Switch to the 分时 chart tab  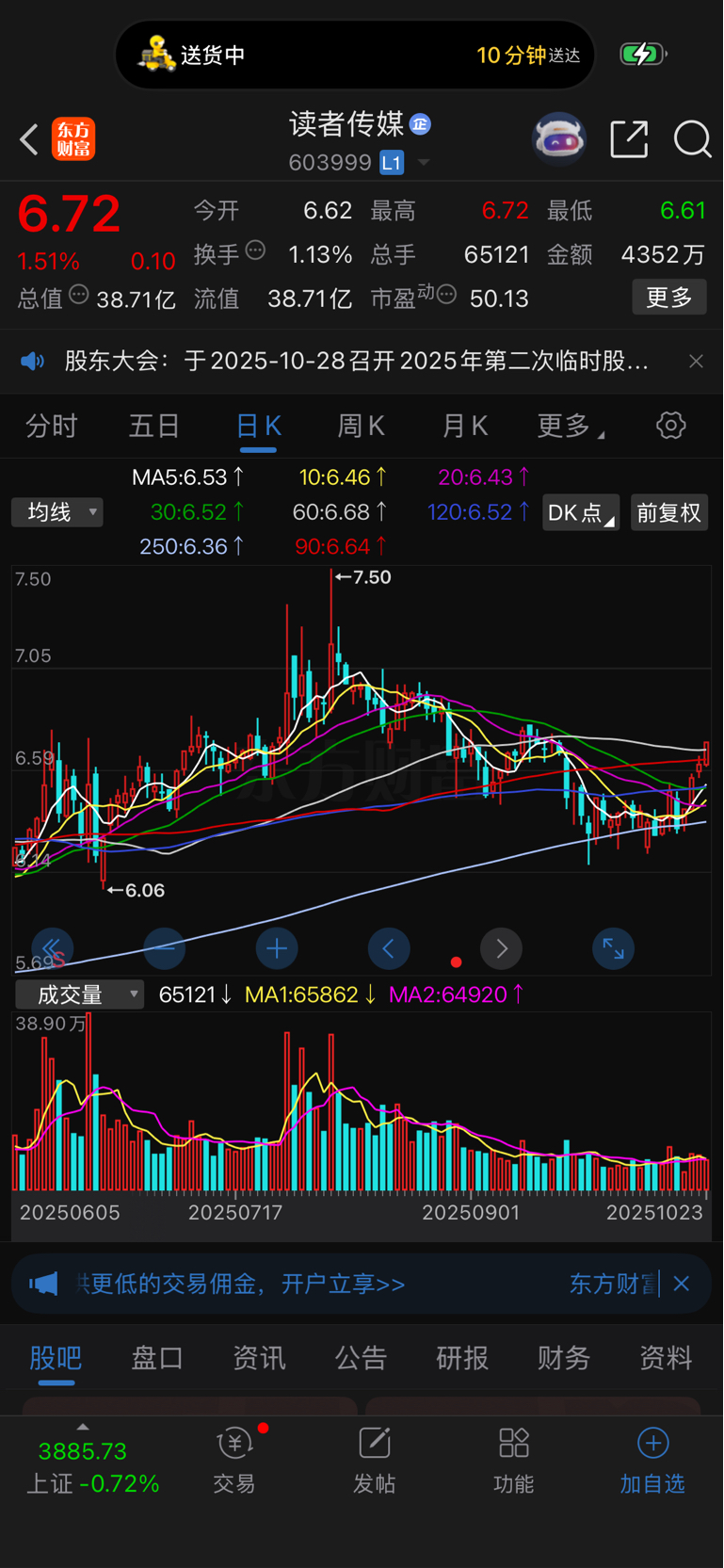click(x=52, y=427)
